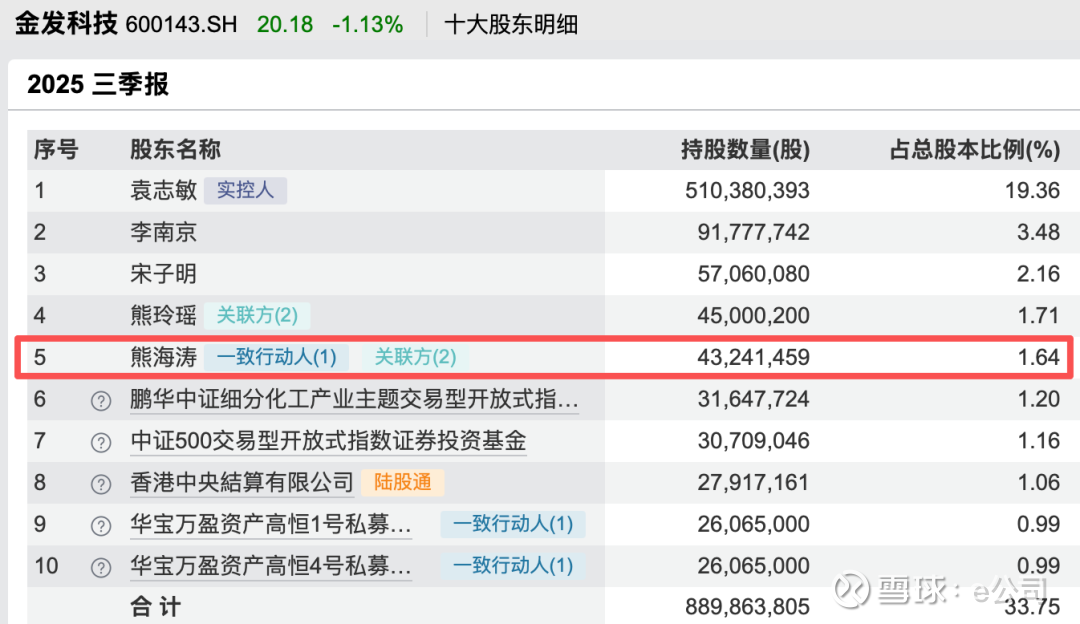The image size is (1080, 624).
Task: Click the 2025 三季报 heading
Action: coord(98,84)
